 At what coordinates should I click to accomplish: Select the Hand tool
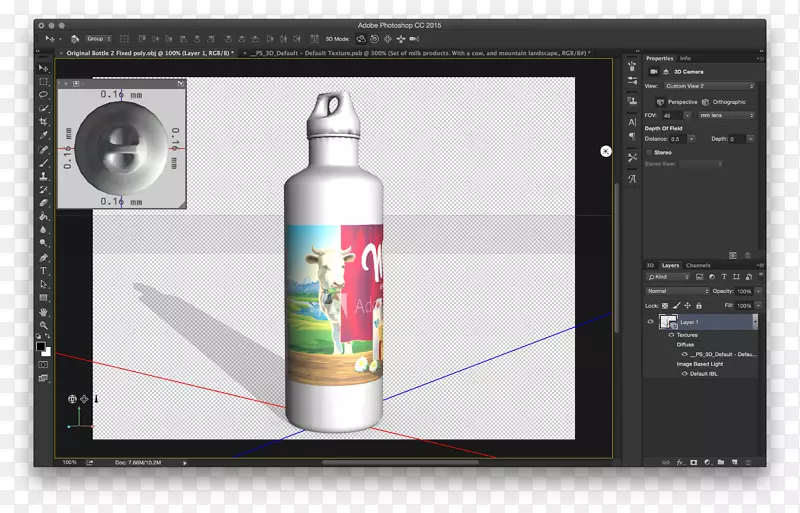pyautogui.click(x=44, y=312)
